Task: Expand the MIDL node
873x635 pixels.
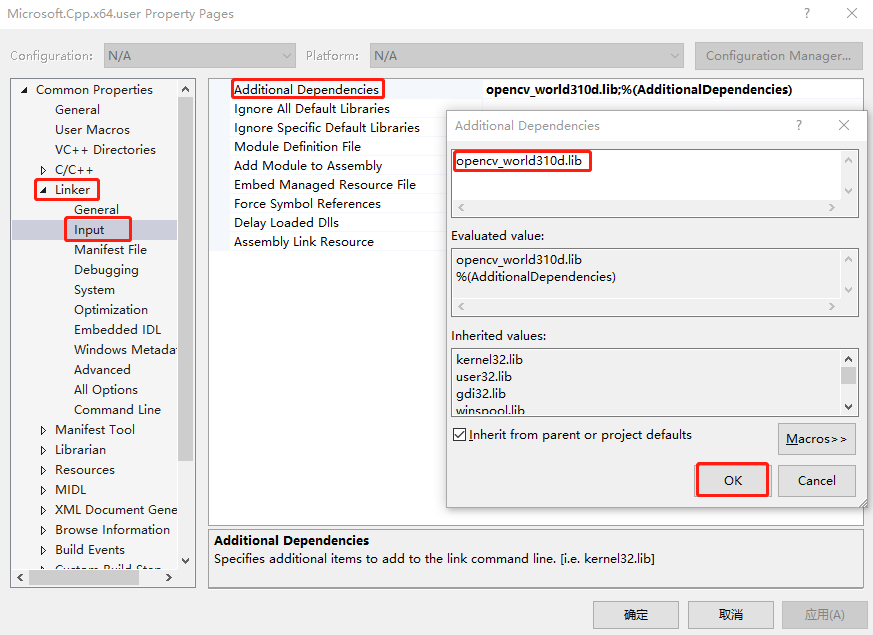Action: pos(43,490)
